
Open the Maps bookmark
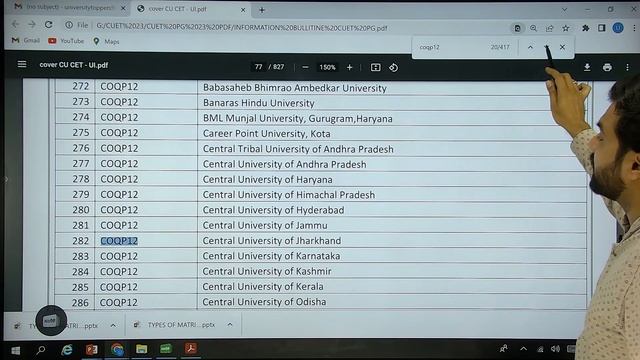tap(106, 41)
